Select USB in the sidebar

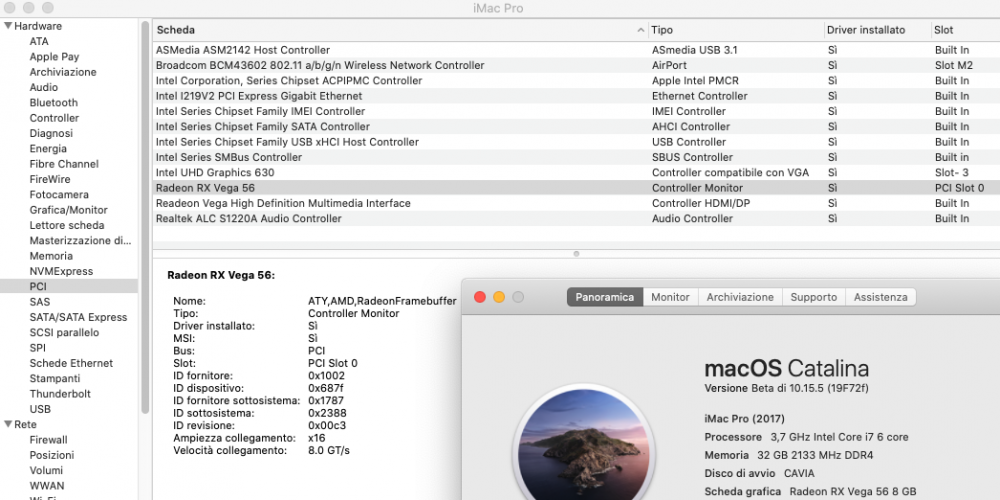click(40, 409)
